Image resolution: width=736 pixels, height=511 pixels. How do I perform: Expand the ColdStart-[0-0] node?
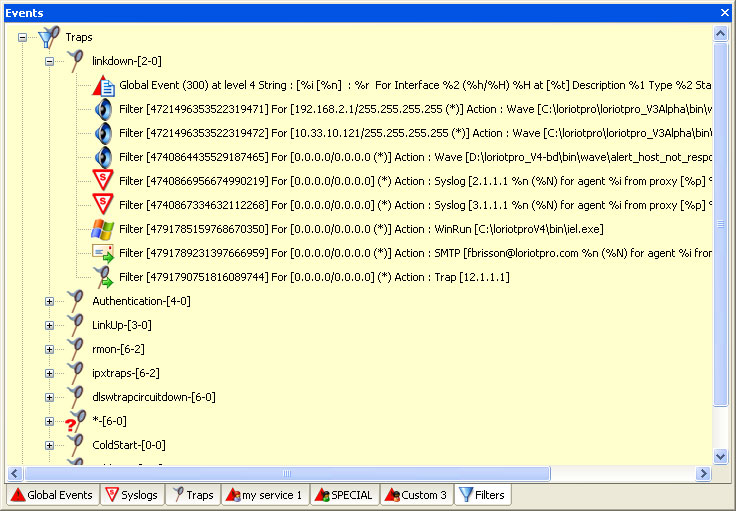[x=49, y=445]
